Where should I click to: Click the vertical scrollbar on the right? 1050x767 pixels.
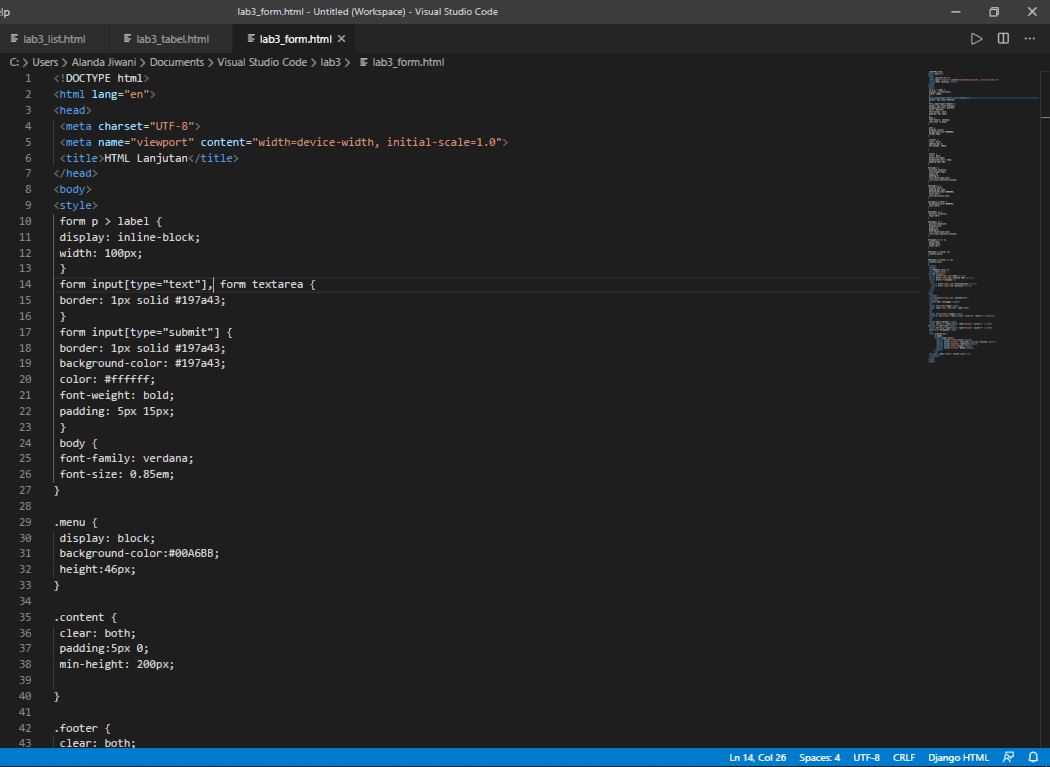[1045, 409]
